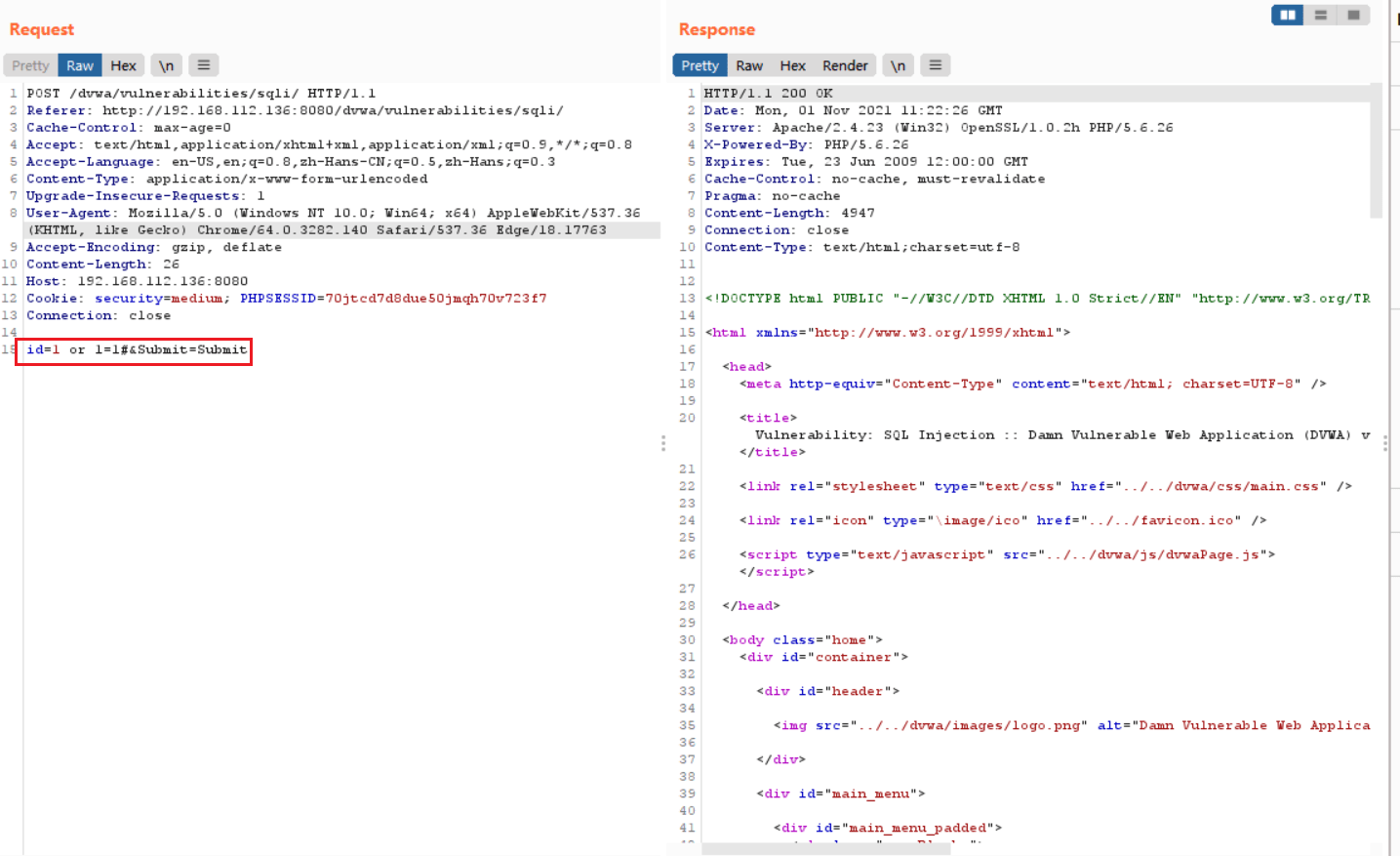This screenshot has height=856, width=1400.
Task: Click 'Content-Type: application/x-www-form-urlencoded' in the request
Action: [x=227, y=180]
